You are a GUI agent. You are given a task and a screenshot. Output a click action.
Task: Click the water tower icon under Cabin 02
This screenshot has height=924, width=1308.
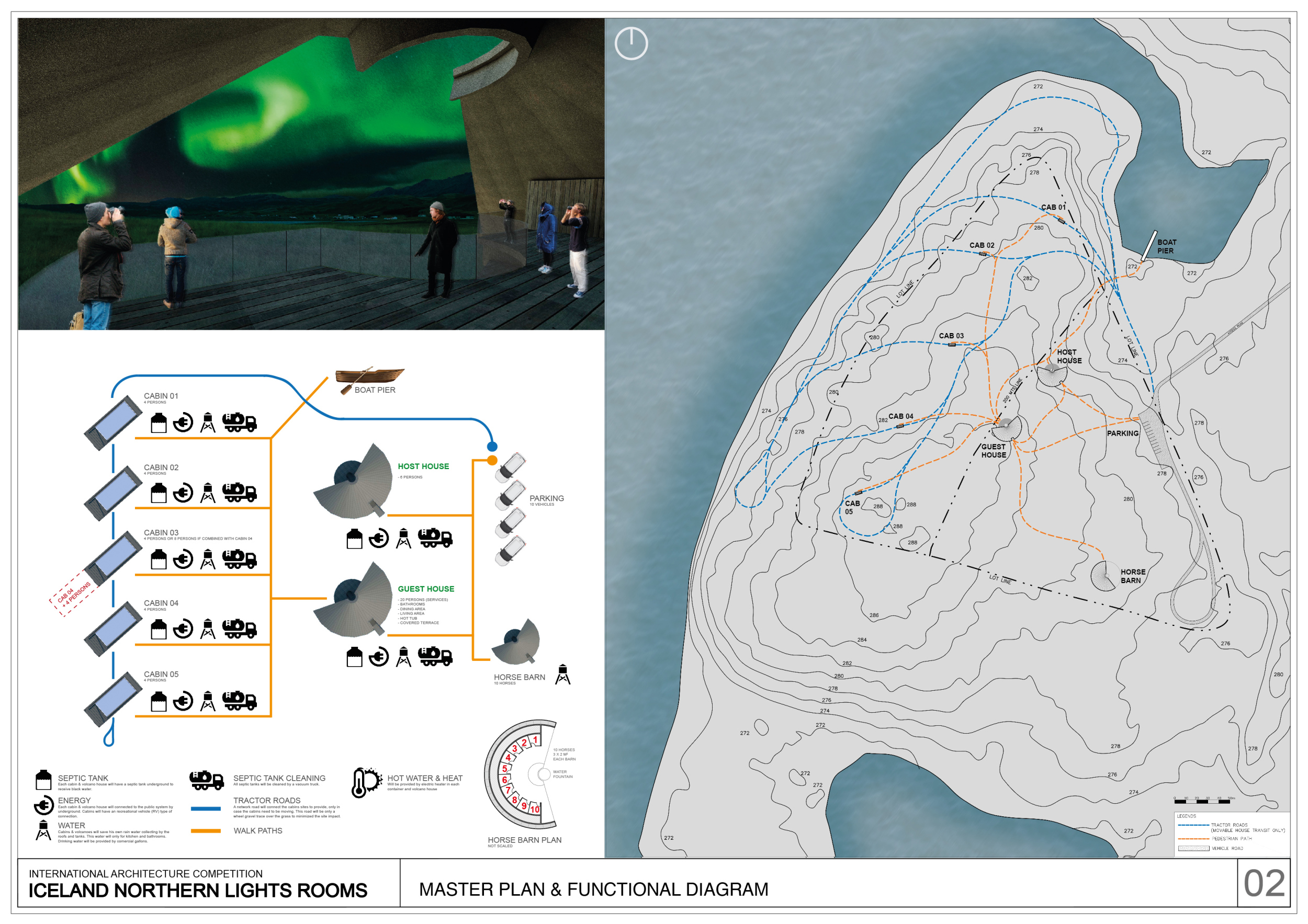pyautogui.click(x=208, y=493)
